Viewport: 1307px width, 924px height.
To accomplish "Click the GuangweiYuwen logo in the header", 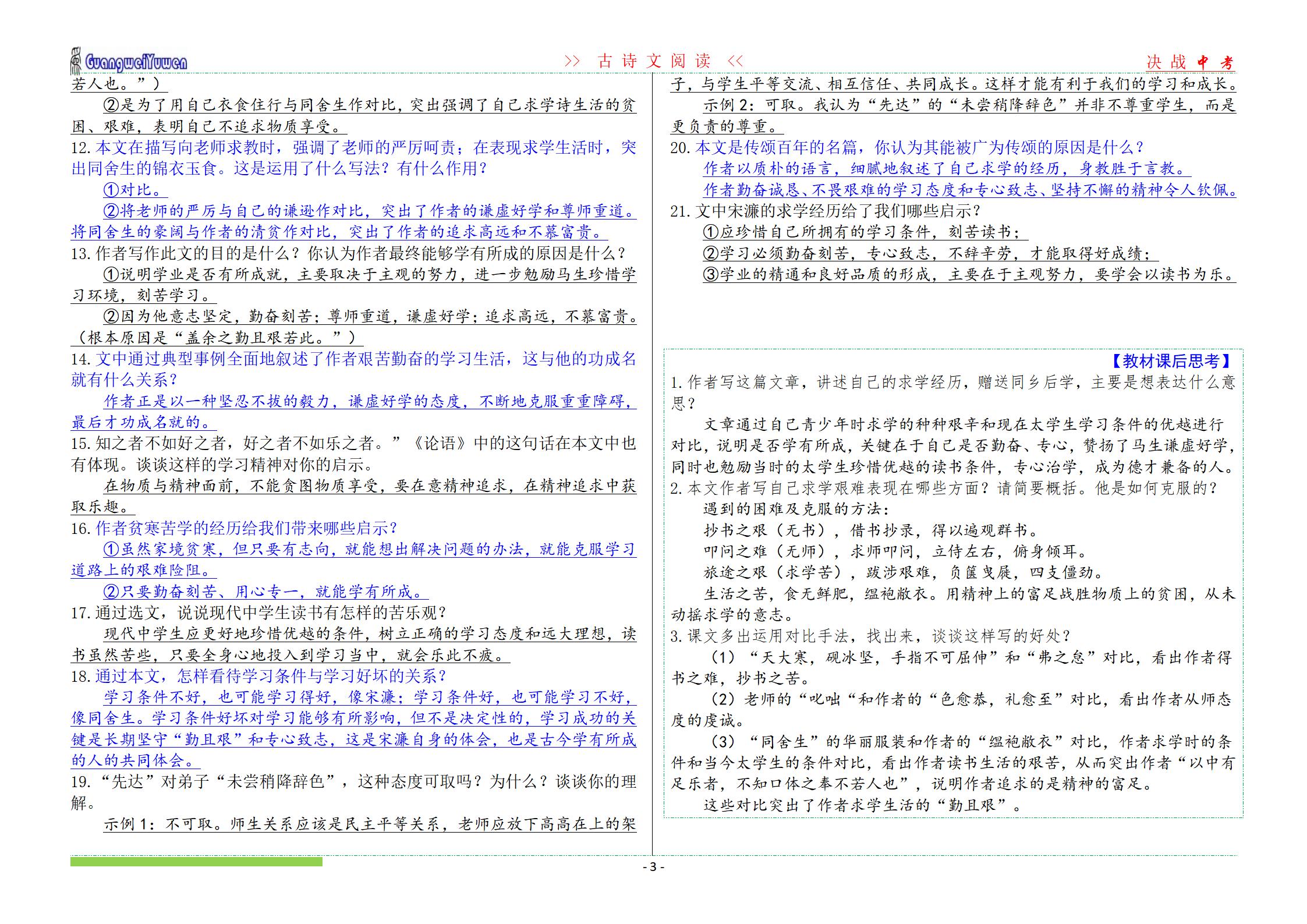I will point(129,61).
